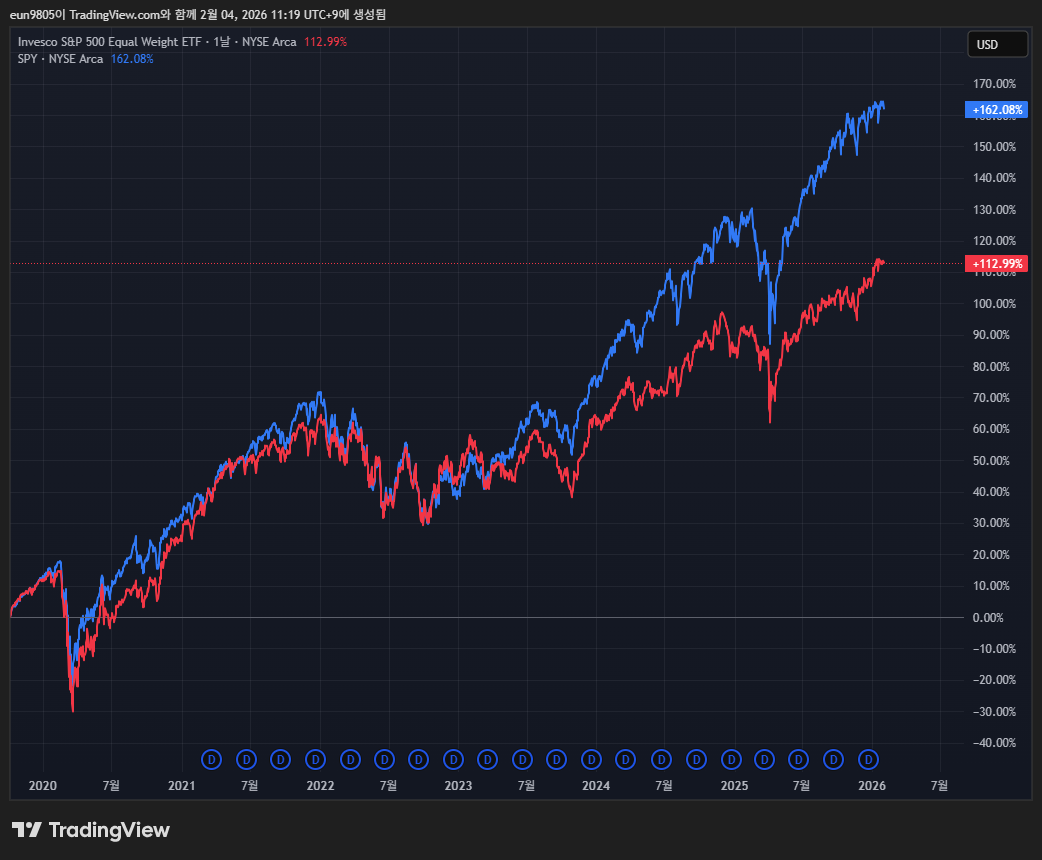Click the 2020 label on time axis
Image resolution: width=1042 pixels, height=860 pixels.
pyautogui.click(x=43, y=786)
